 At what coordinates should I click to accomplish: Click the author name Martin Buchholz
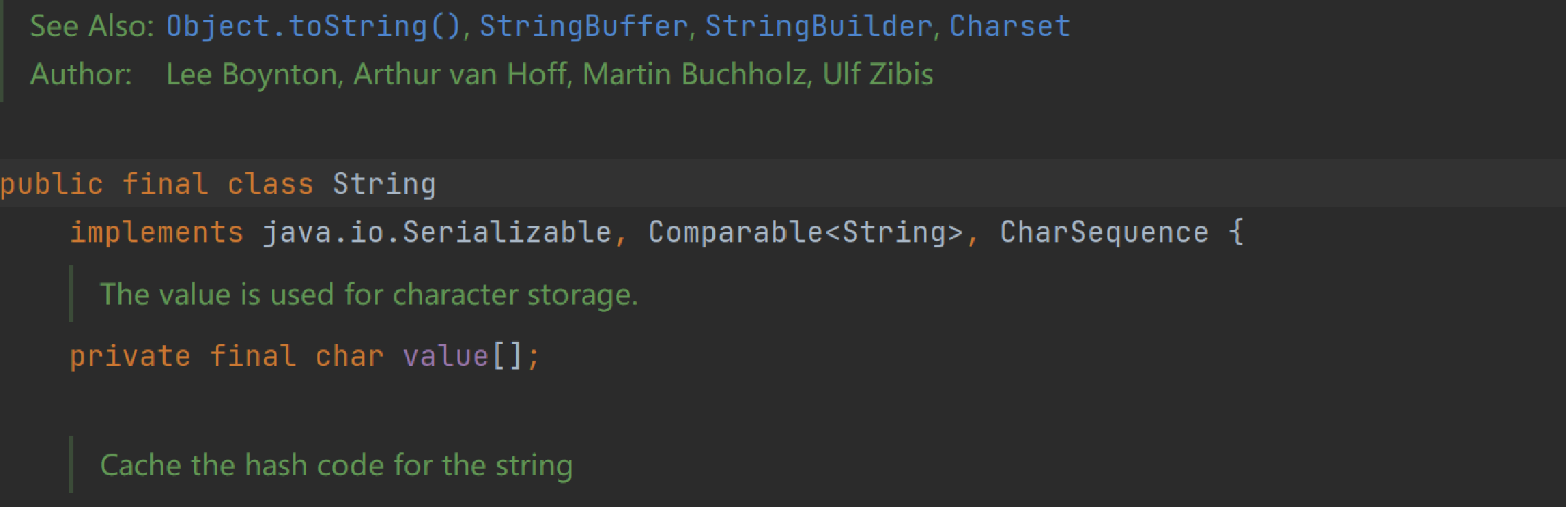click(695, 75)
